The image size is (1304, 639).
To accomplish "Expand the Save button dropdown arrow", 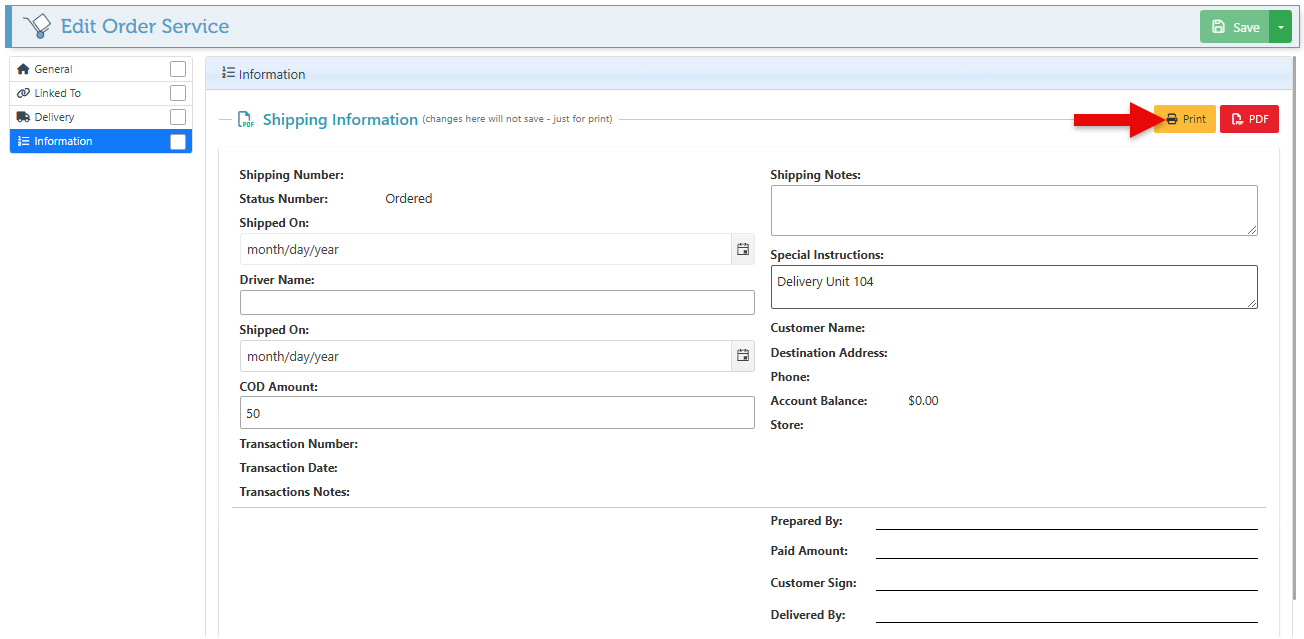I will point(1280,27).
